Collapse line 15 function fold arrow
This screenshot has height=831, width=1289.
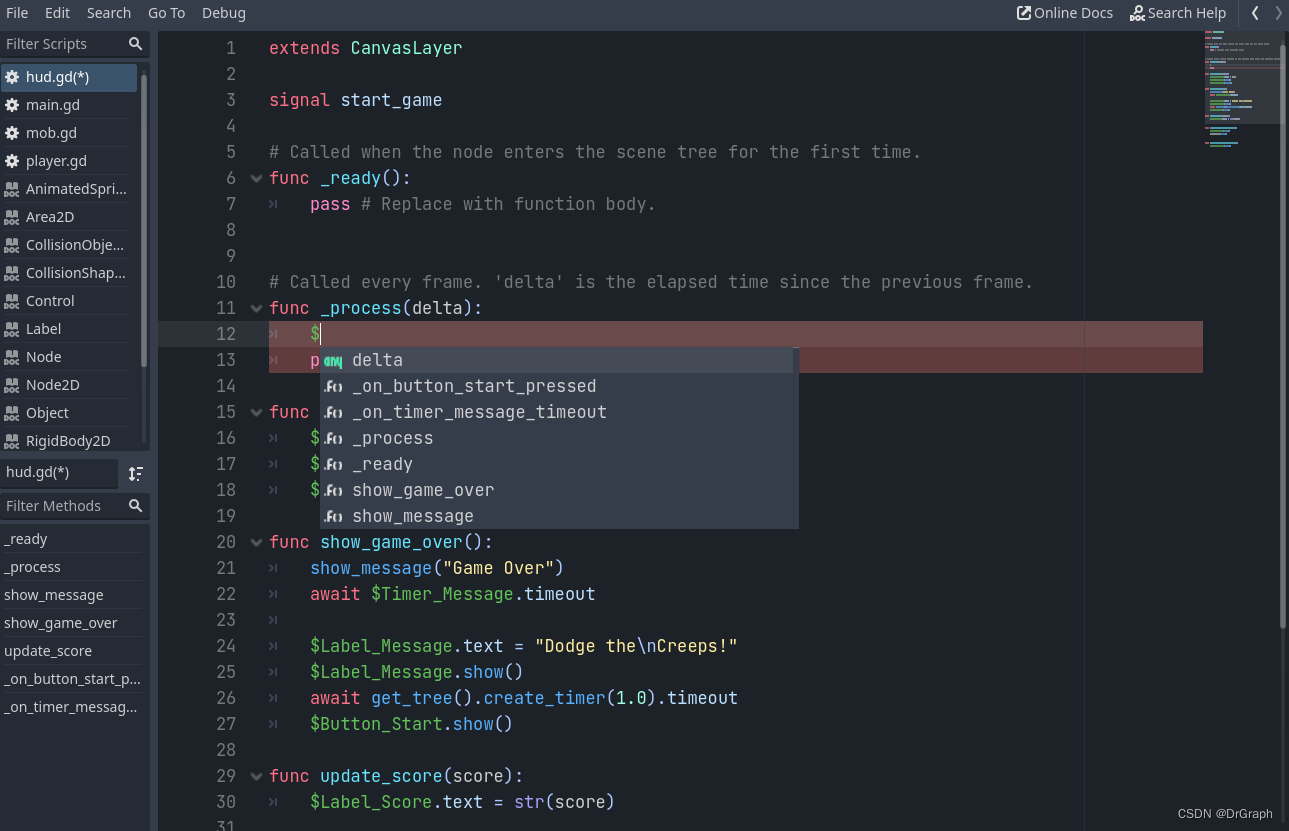point(257,412)
